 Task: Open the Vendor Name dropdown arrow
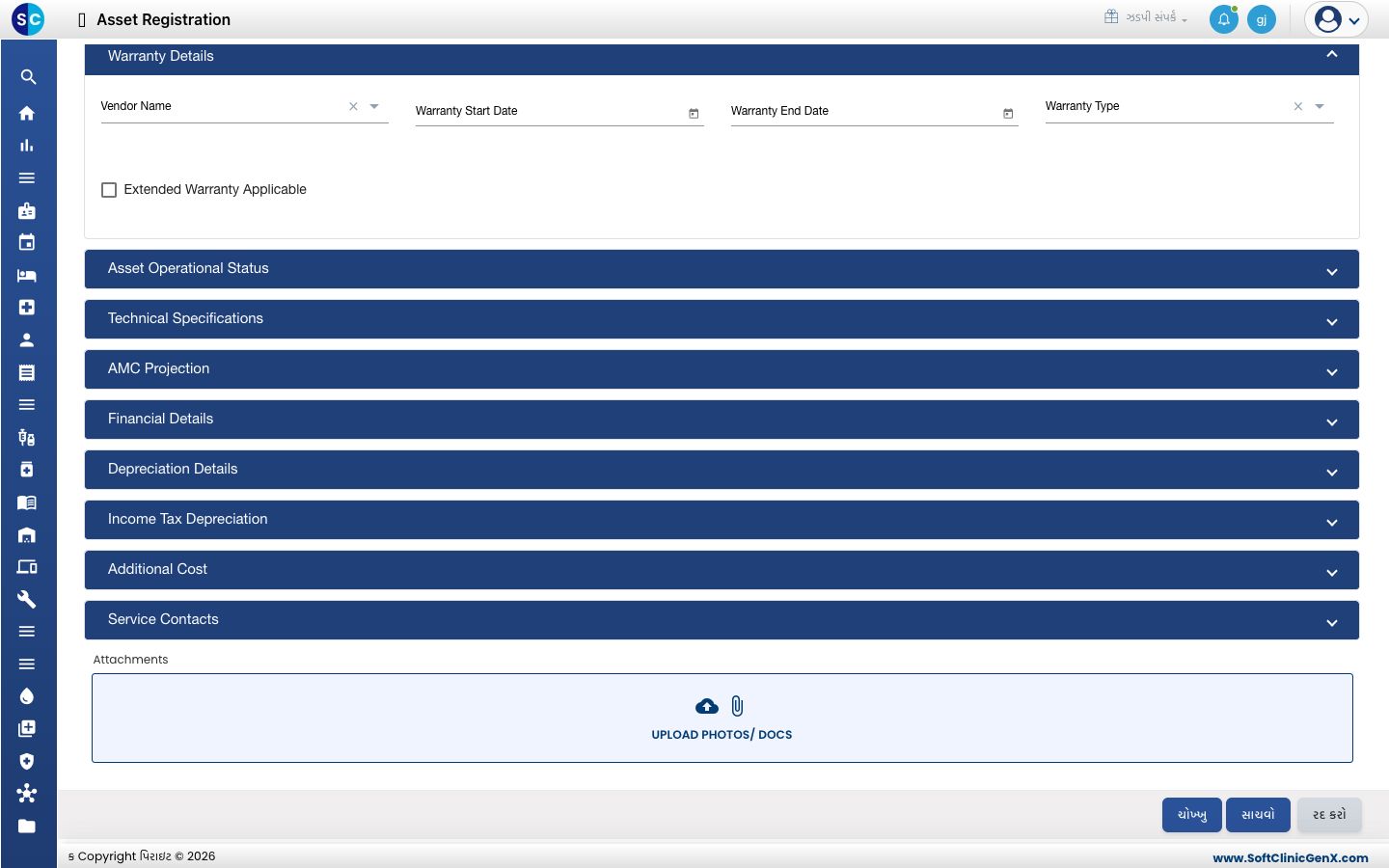(374, 106)
